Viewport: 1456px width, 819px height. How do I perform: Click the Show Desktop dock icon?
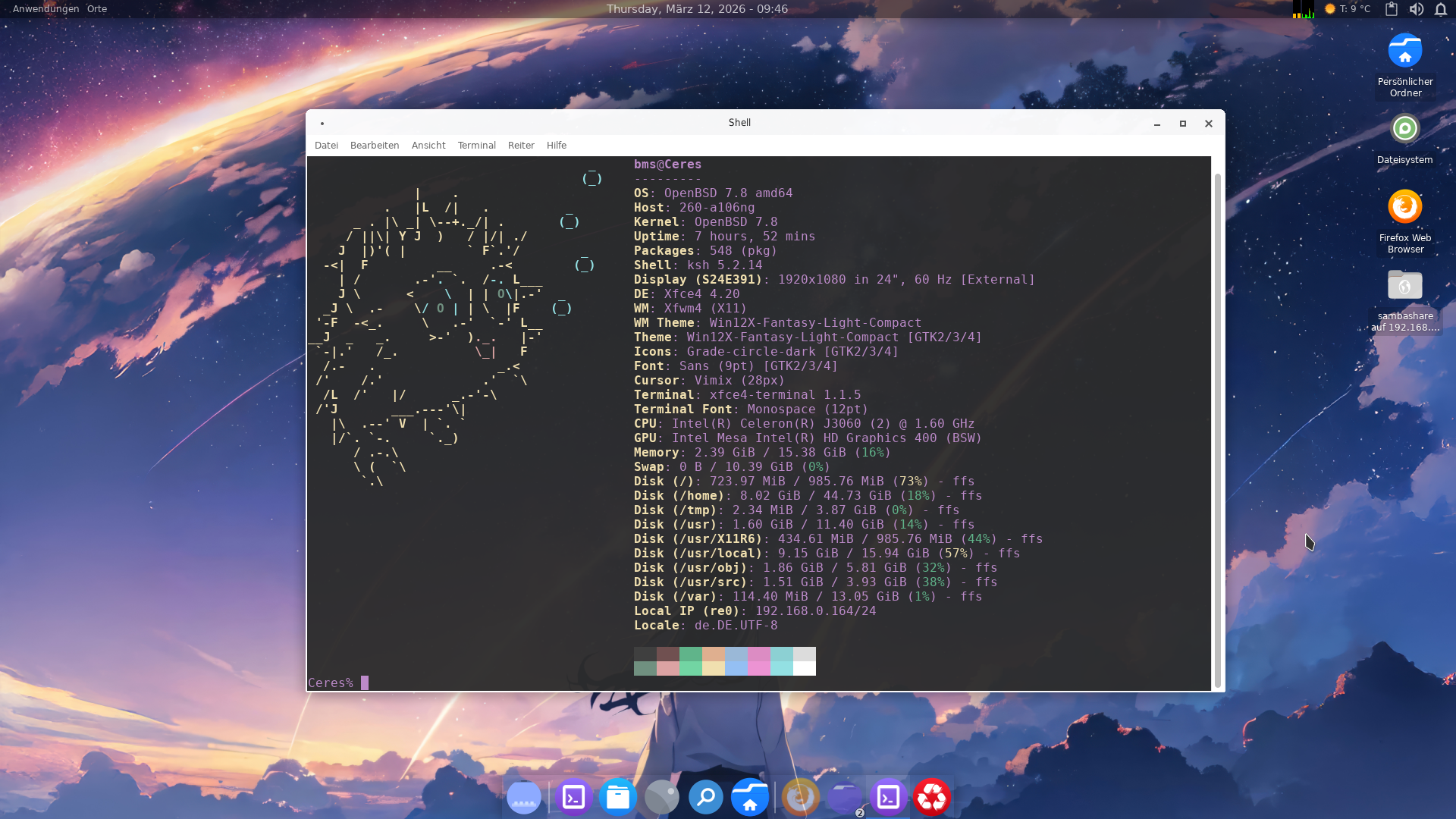click(523, 798)
